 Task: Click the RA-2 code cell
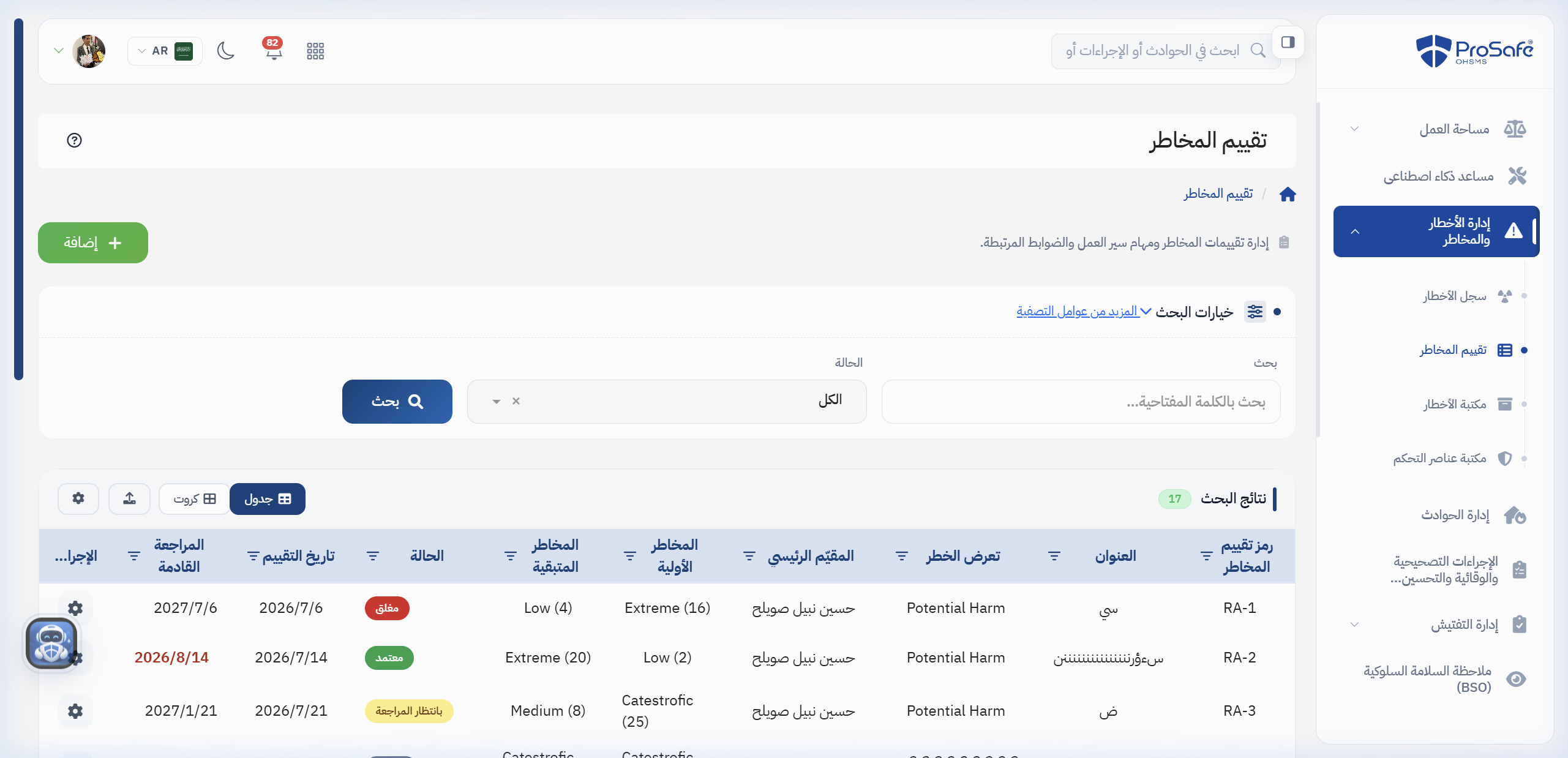coord(1239,658)
